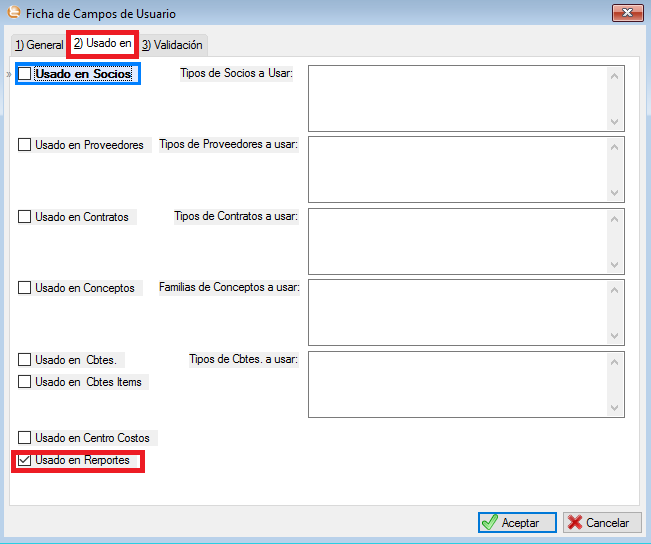Tick the Usado en Contratos checkbox
This screenshot has width=651, height=544.
(25, 217)
